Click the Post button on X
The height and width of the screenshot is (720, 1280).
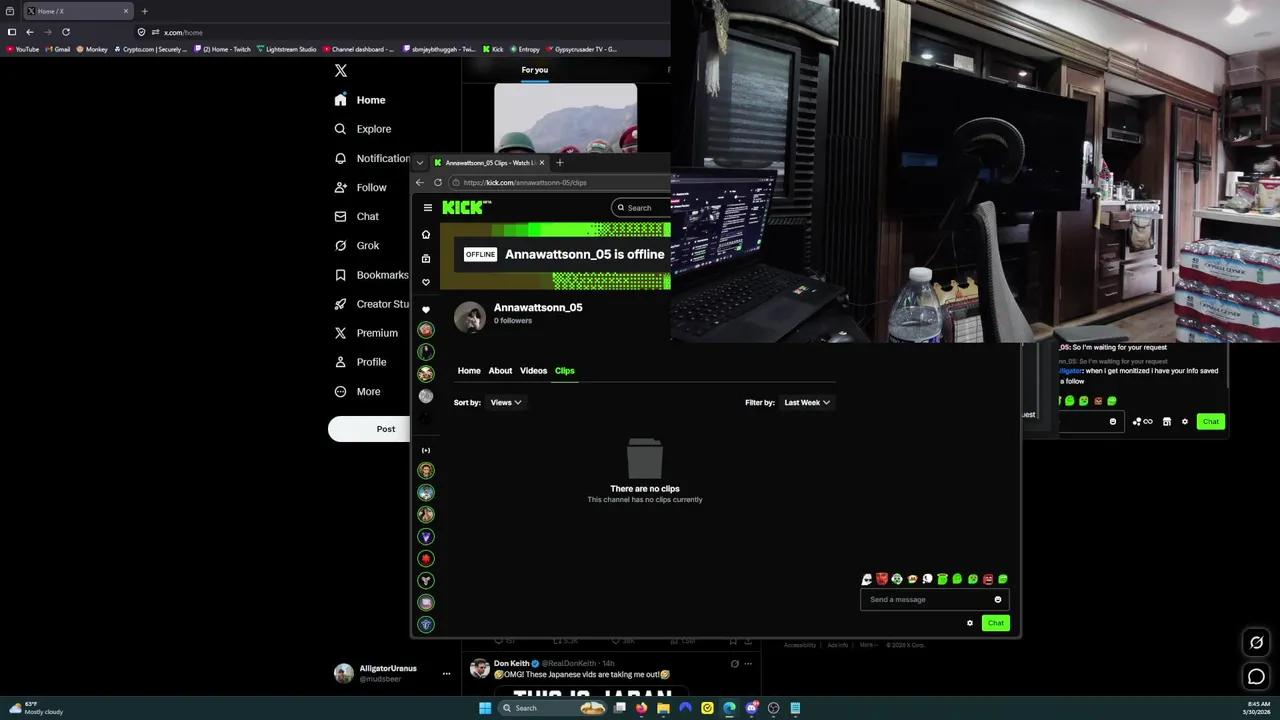tap(370, 429)
